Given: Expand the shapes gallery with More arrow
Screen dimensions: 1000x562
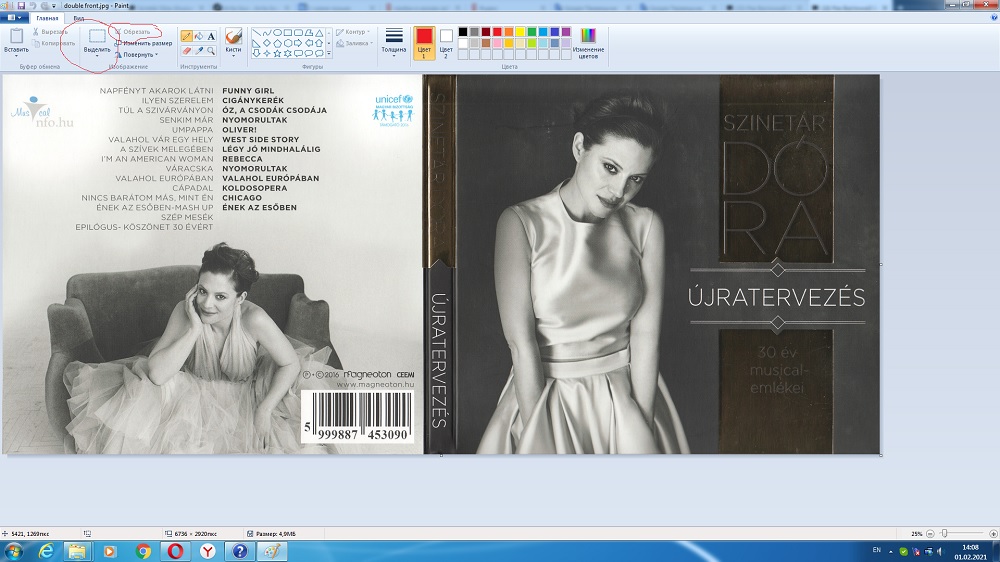Looking at the screenshot, I should pyautogui.click(x=329, y=54).
